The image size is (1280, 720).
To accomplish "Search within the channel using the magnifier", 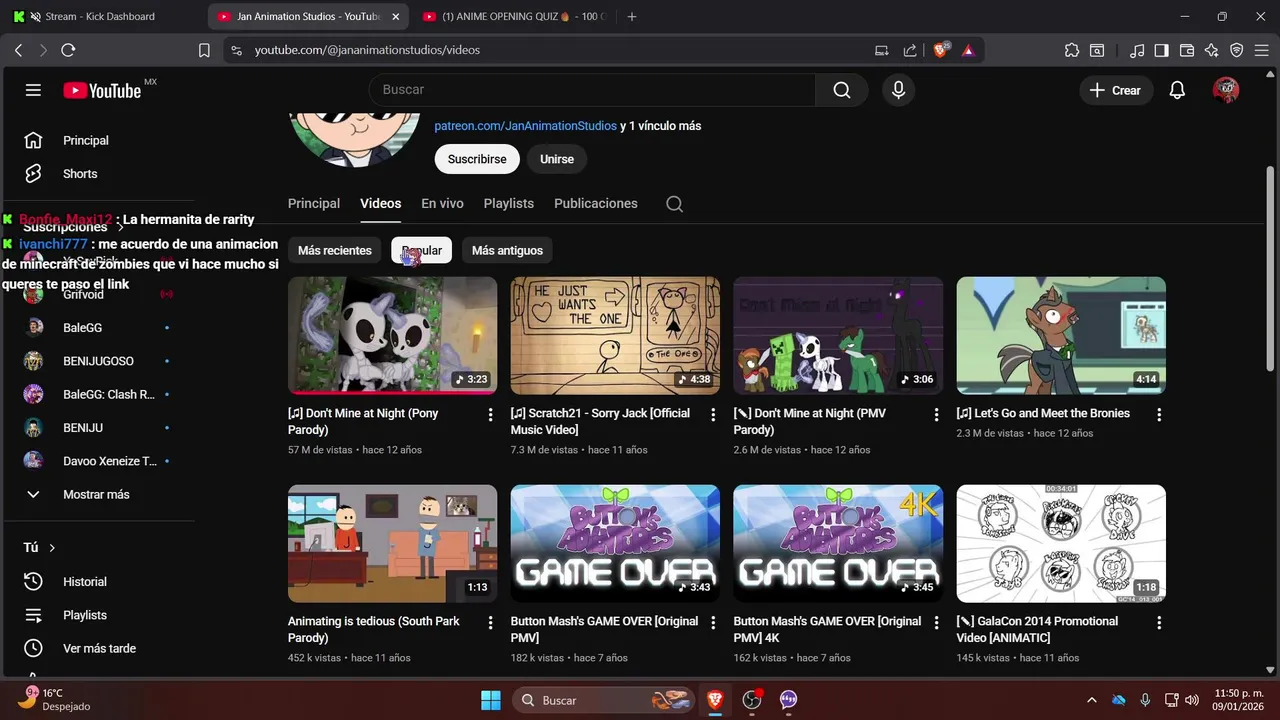I will point(675,203).
